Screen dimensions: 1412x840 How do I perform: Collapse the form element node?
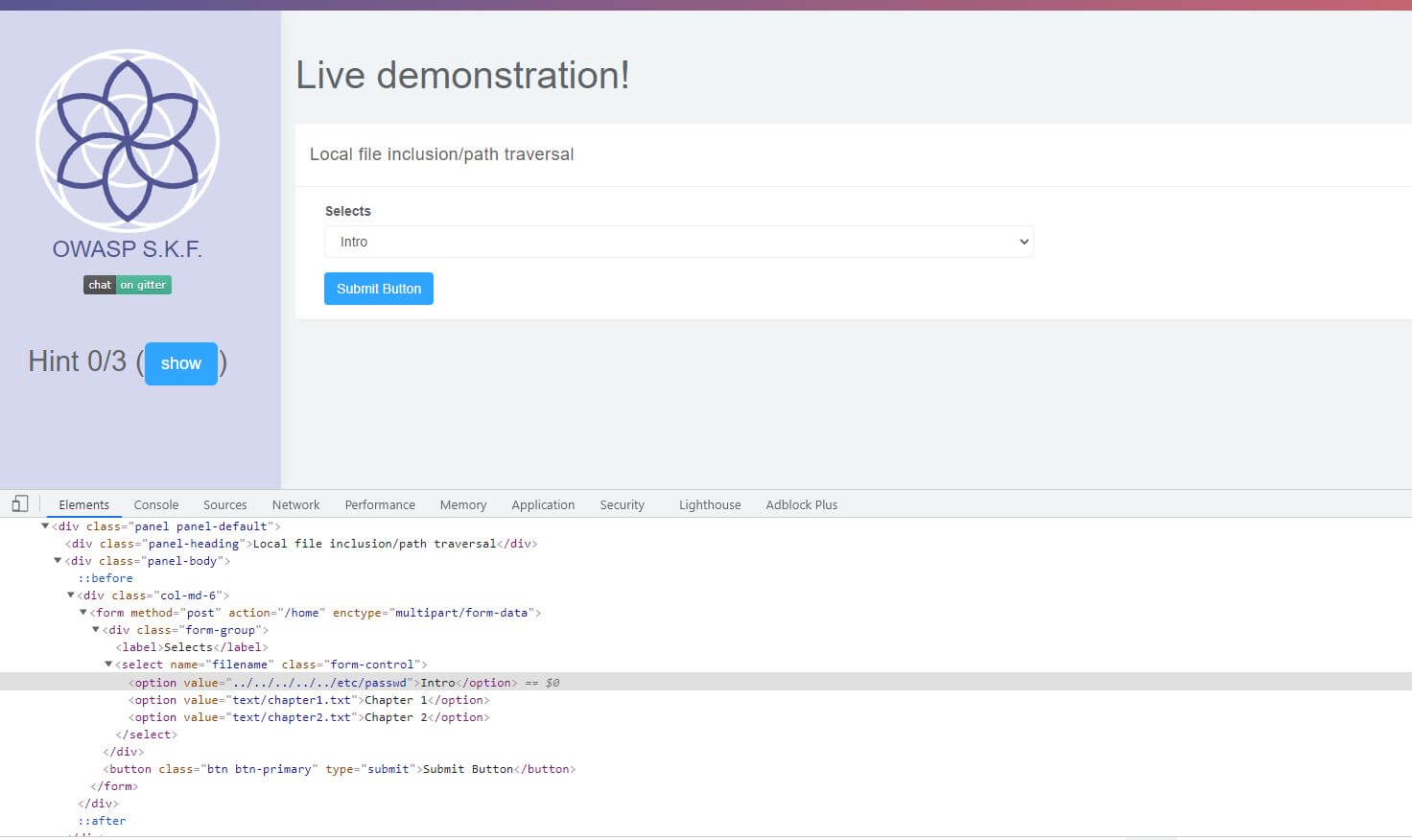click(x=83, y=612)
